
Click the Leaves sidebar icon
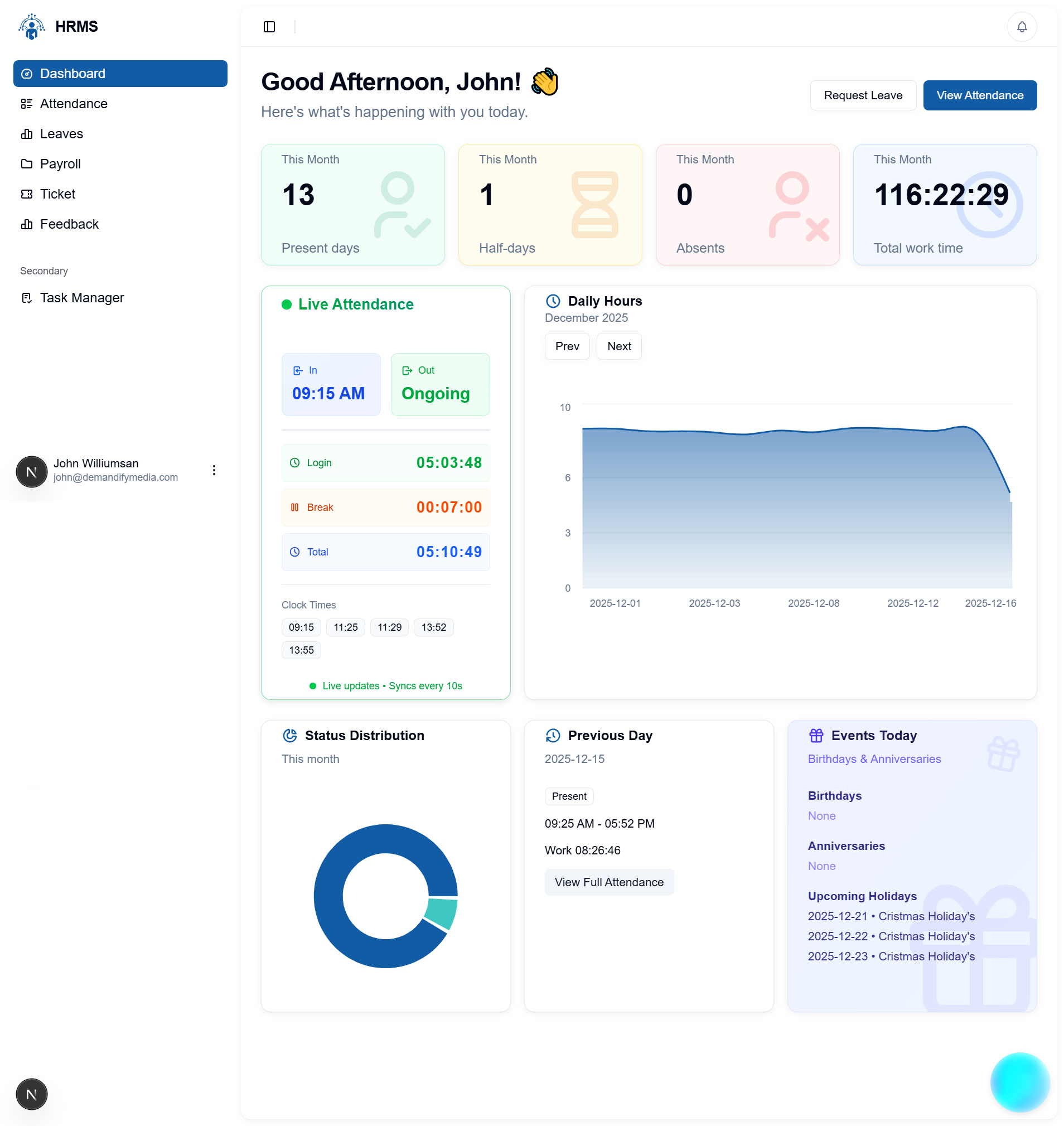[x=27, y=133]
